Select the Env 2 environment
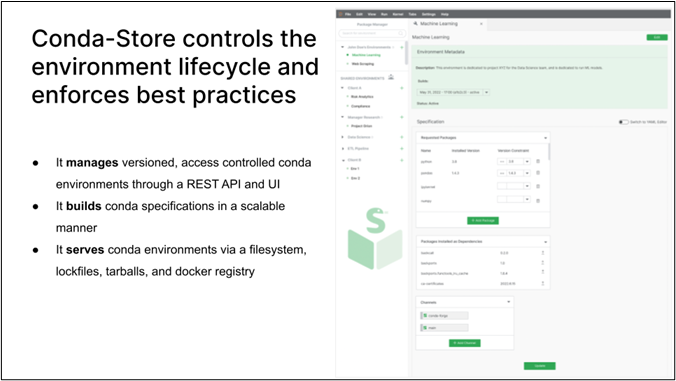 (355, 178)
